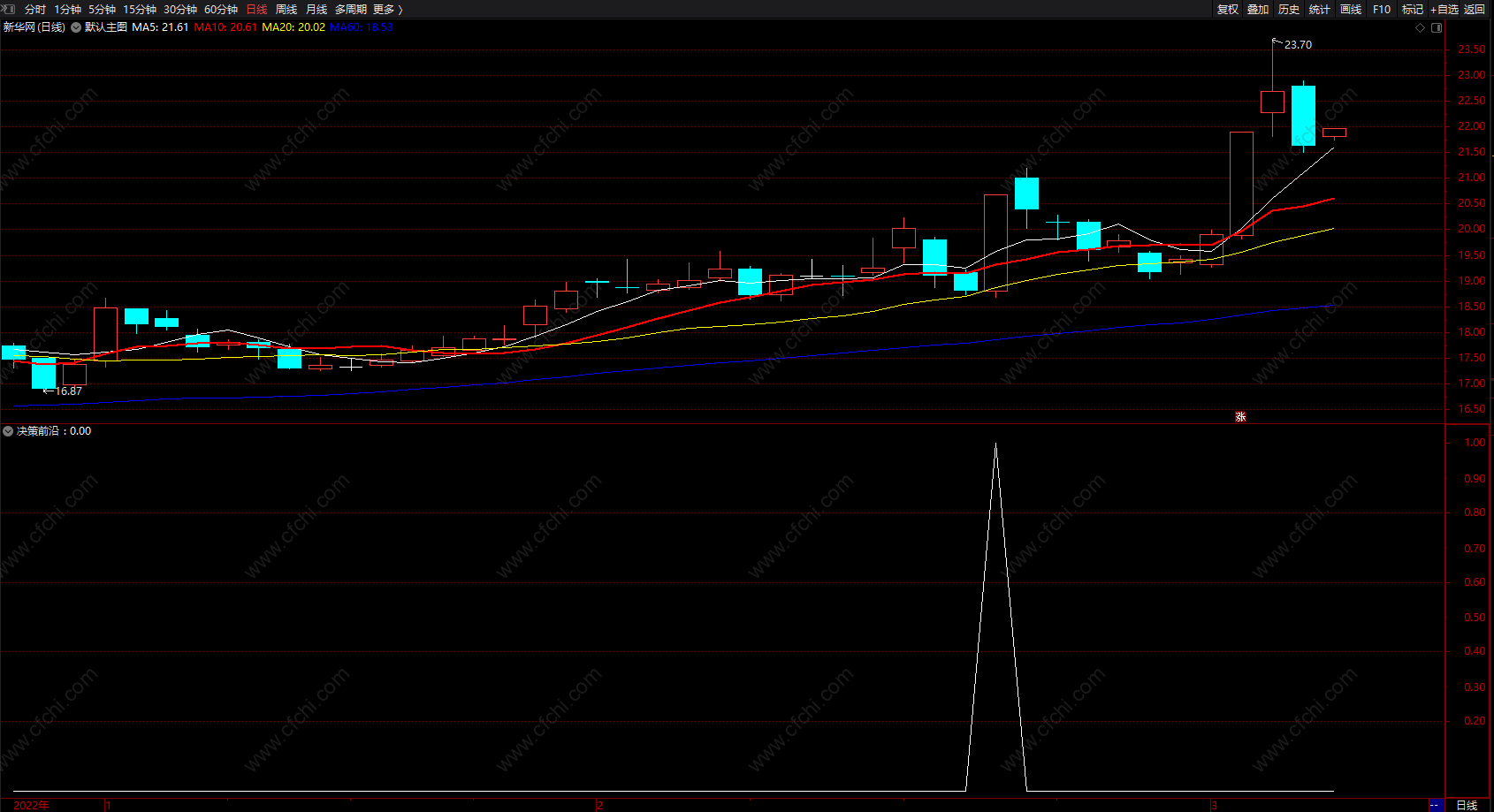Viewport: 1494px width, 812px height.
Task: Switch to the 月线 monthly chart
Action: coord(316,10)
